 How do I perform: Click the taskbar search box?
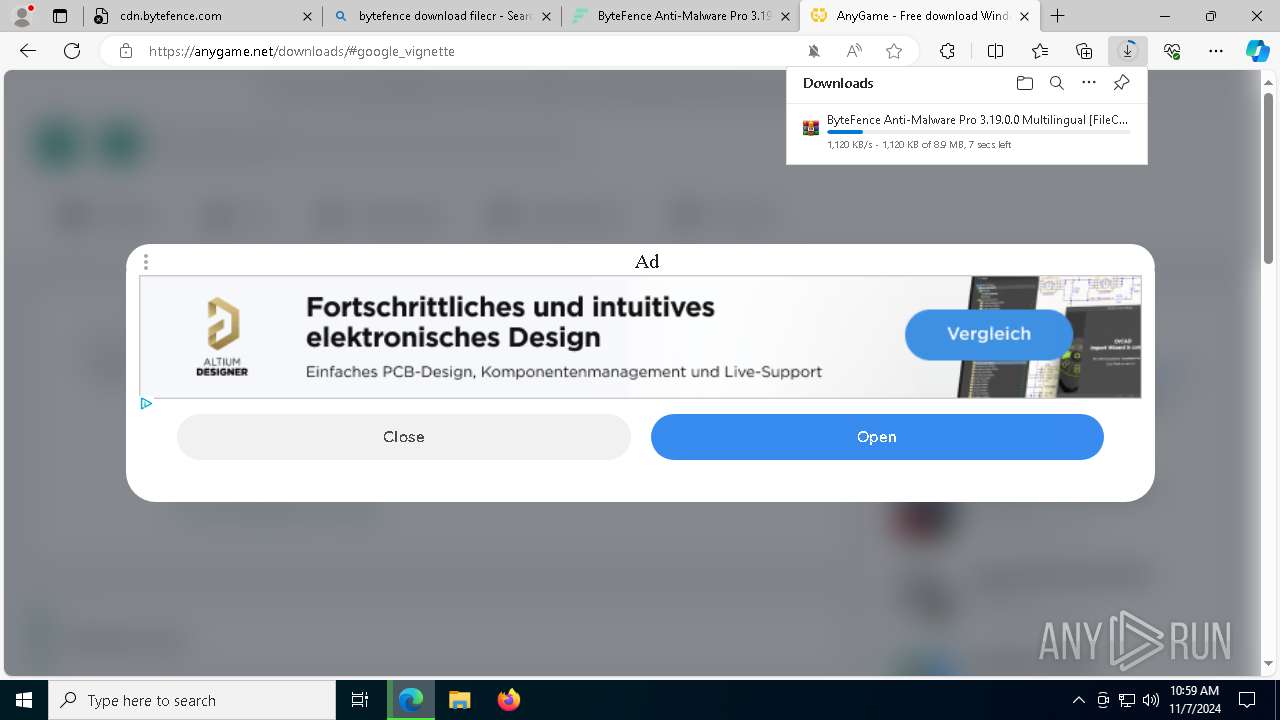(192, 700)
